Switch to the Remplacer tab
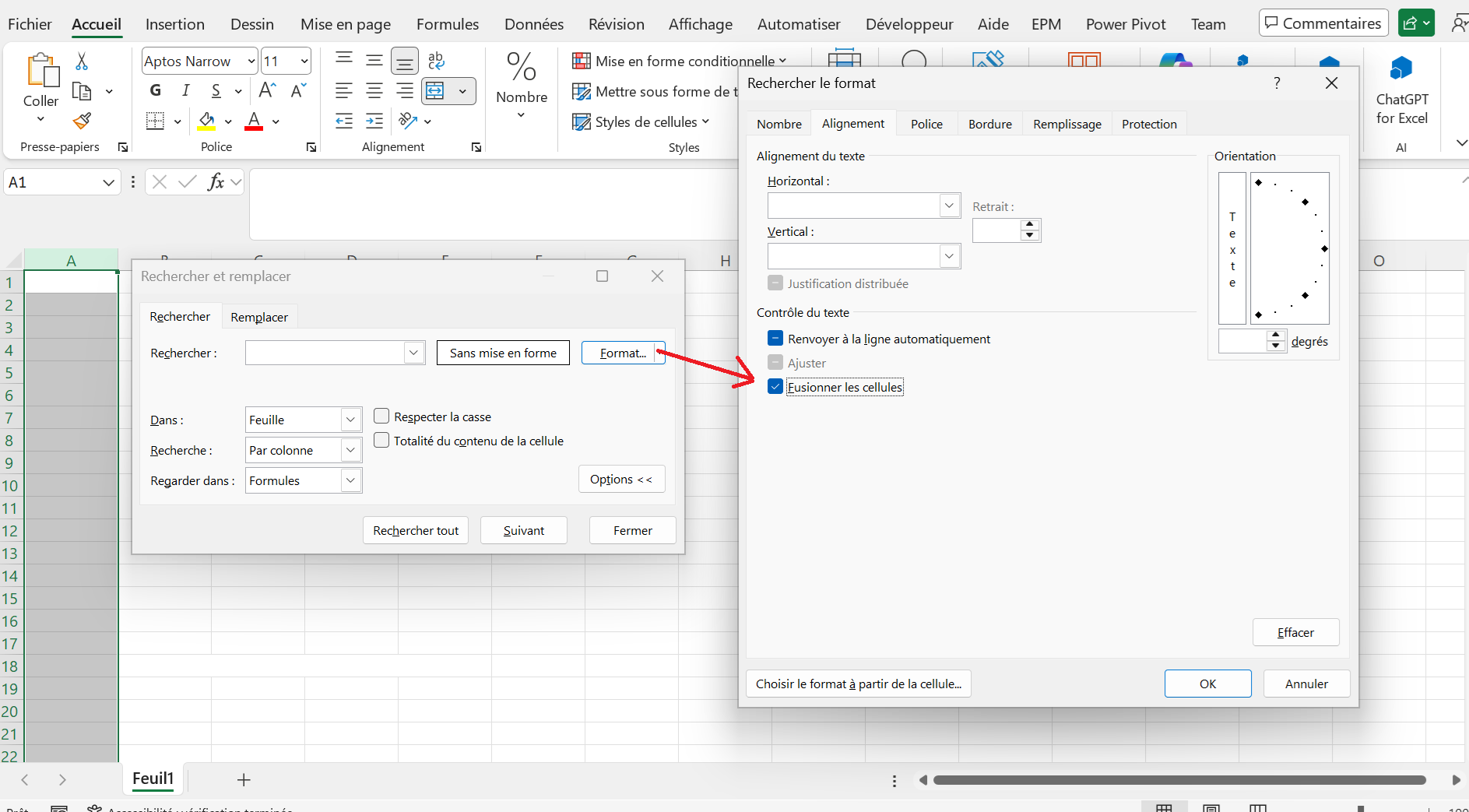 click(259, 317)
